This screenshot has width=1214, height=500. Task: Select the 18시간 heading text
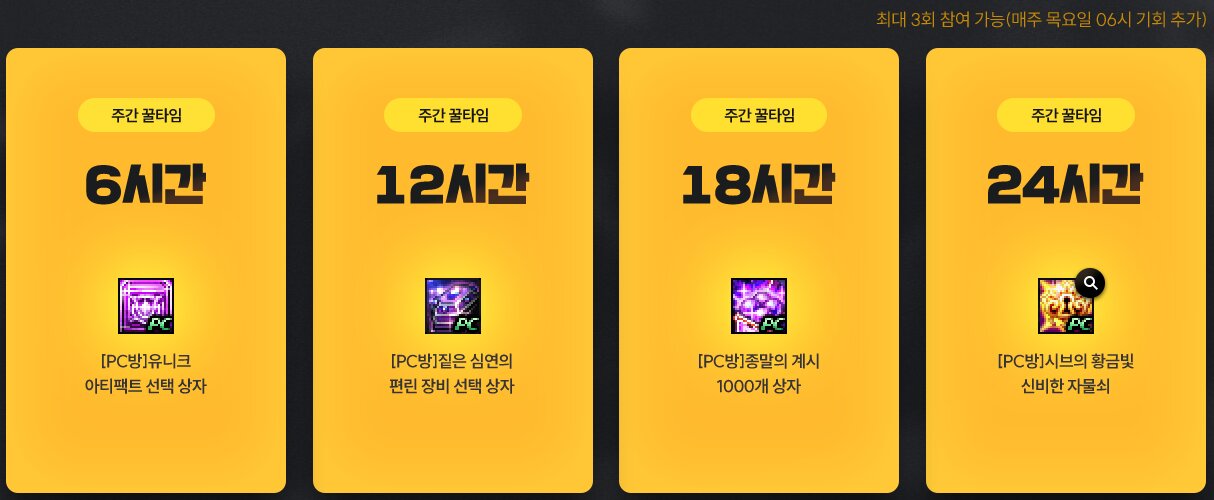[759, 184]
